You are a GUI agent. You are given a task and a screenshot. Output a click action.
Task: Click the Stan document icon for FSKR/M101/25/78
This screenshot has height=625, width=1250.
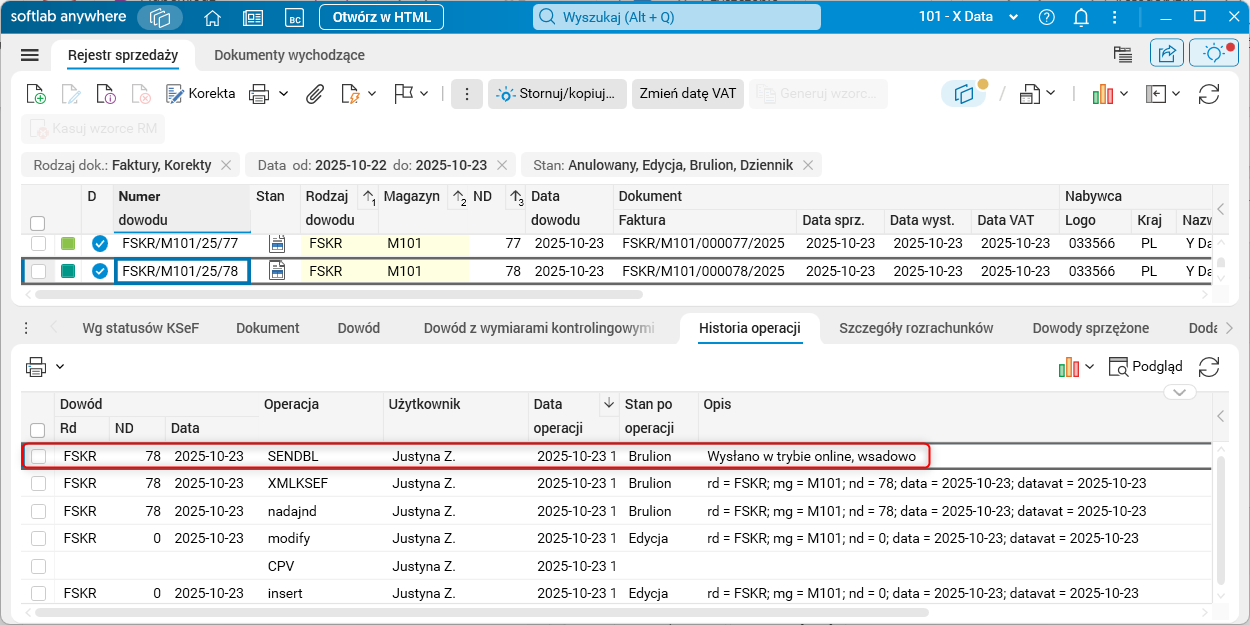(277, 270)
